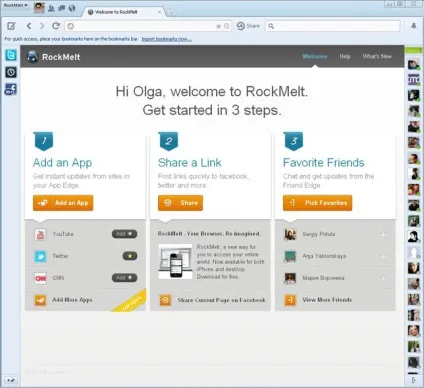The image size is (424, 388).
Task: Click View More Friends link
Action: pyautogui.click(x=327, y=300)
